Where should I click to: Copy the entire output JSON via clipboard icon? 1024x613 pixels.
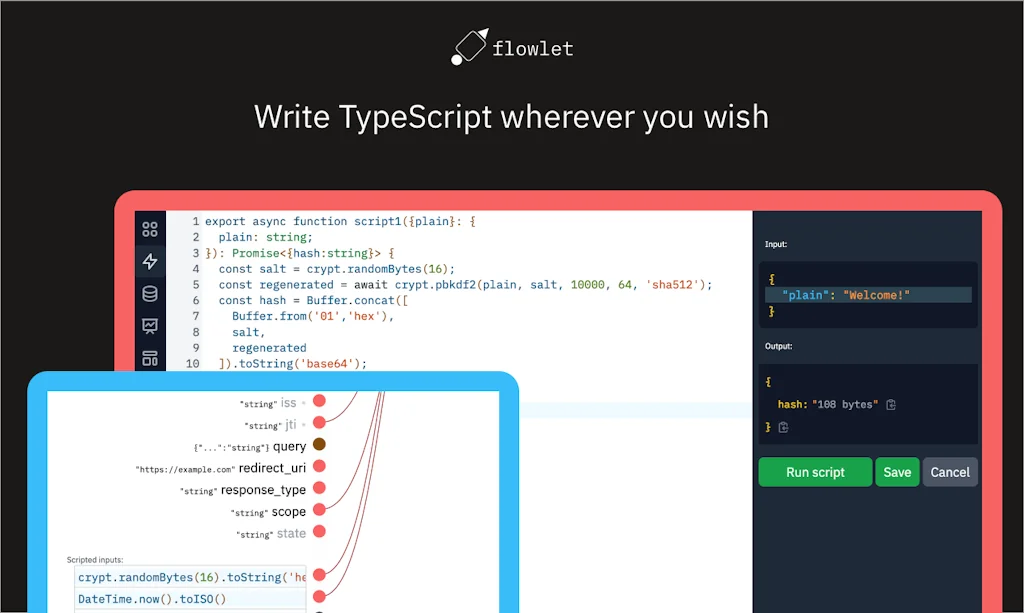point(783,426)
